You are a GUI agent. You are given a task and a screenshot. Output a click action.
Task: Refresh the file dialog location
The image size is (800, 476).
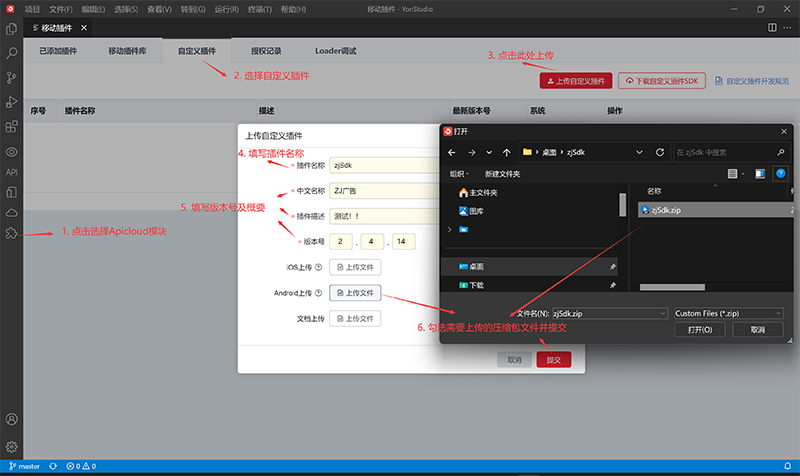[x=660, y=152]
